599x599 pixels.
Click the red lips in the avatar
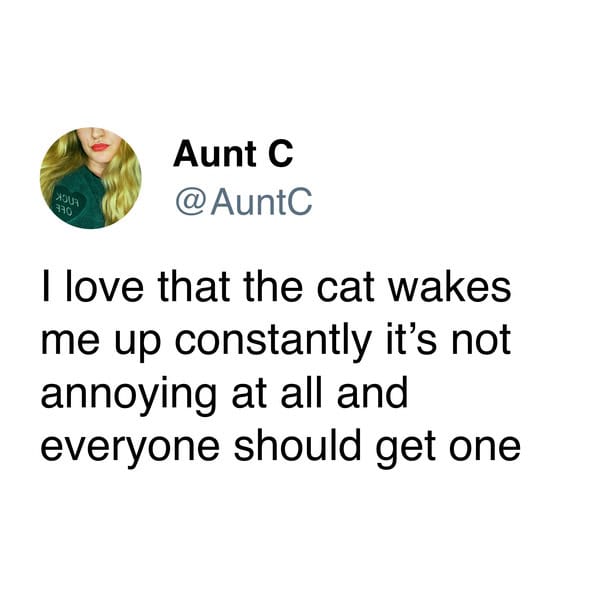100,147
